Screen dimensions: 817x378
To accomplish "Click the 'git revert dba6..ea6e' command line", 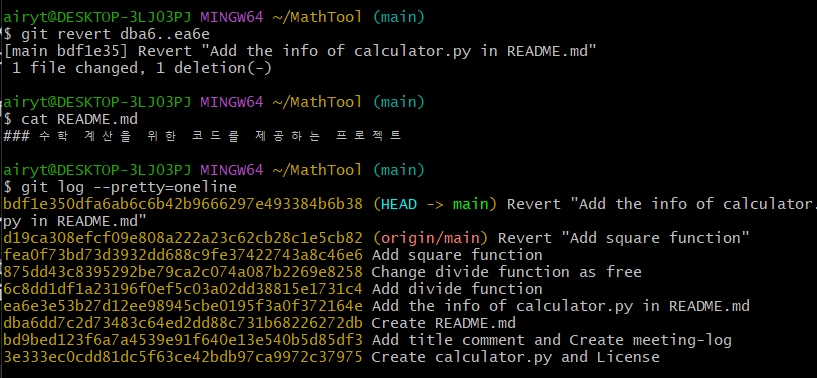I will point(108,34).
